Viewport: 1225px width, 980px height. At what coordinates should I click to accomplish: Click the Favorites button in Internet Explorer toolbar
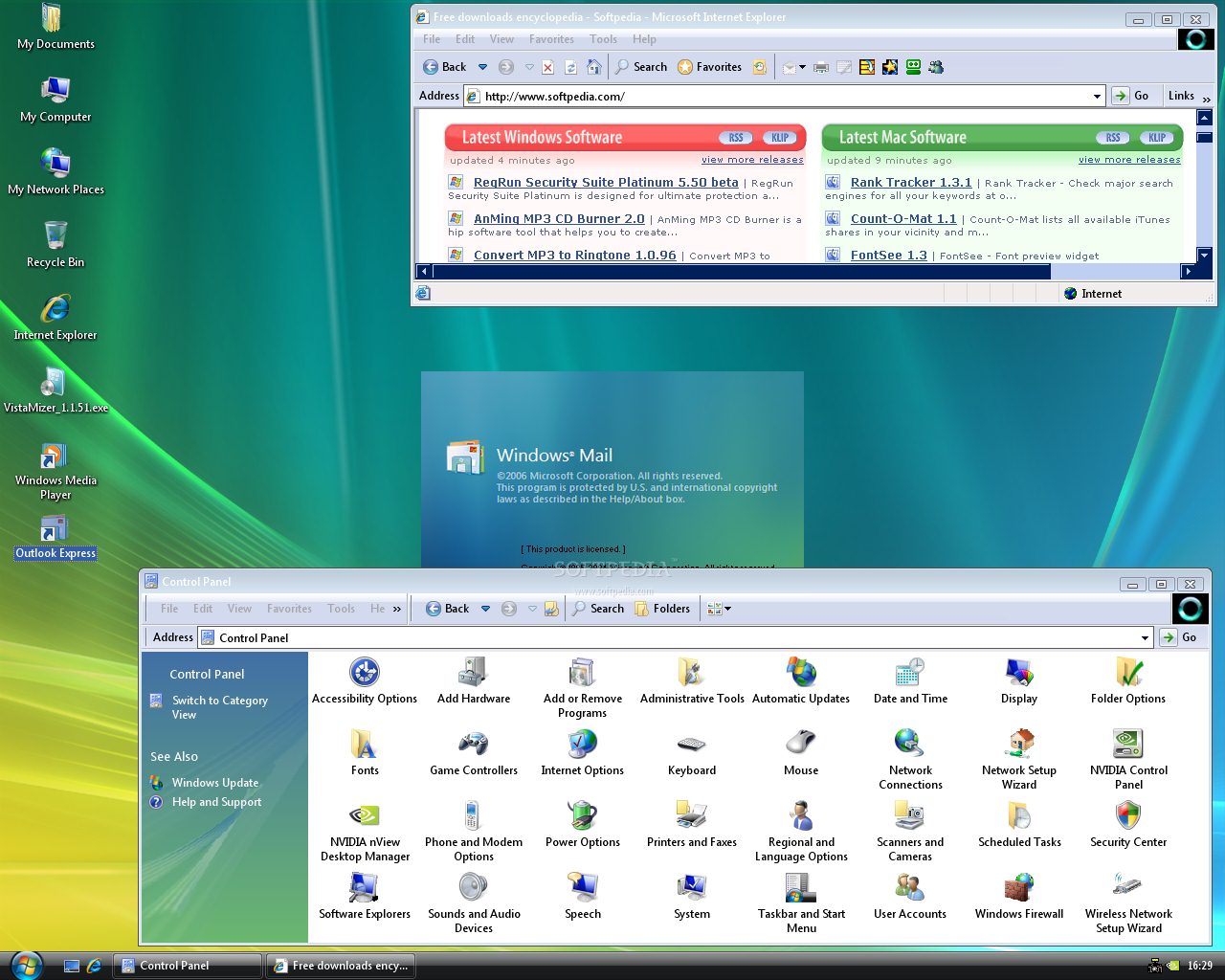[710, 67]
